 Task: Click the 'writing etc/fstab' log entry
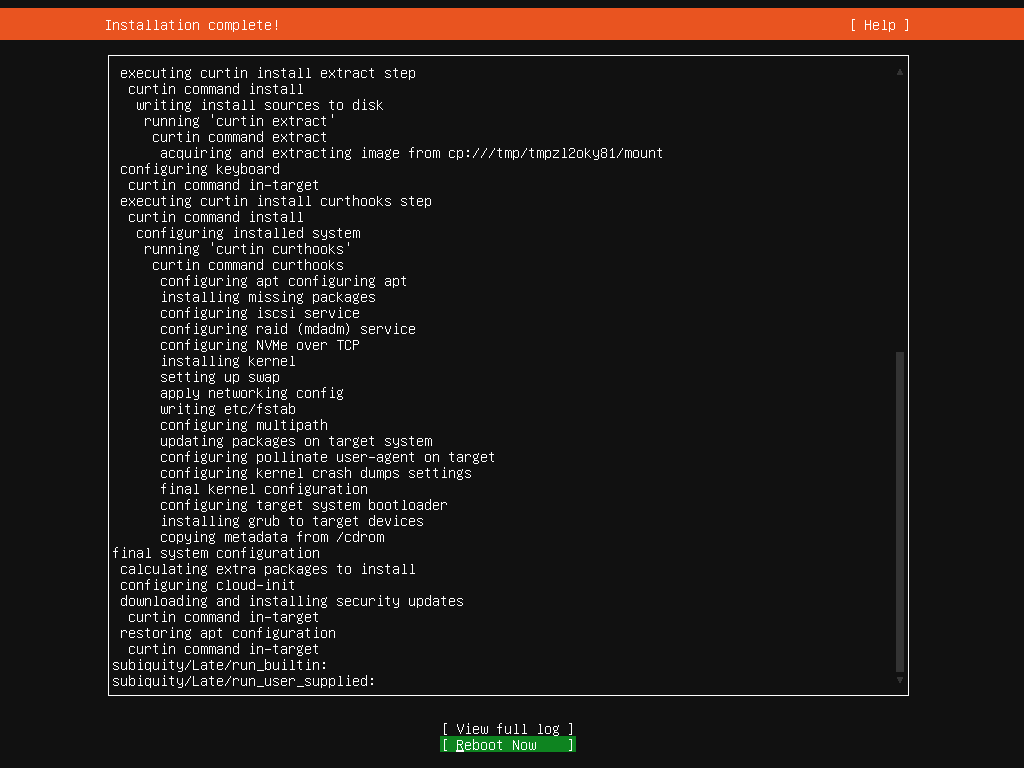[228, 409]
